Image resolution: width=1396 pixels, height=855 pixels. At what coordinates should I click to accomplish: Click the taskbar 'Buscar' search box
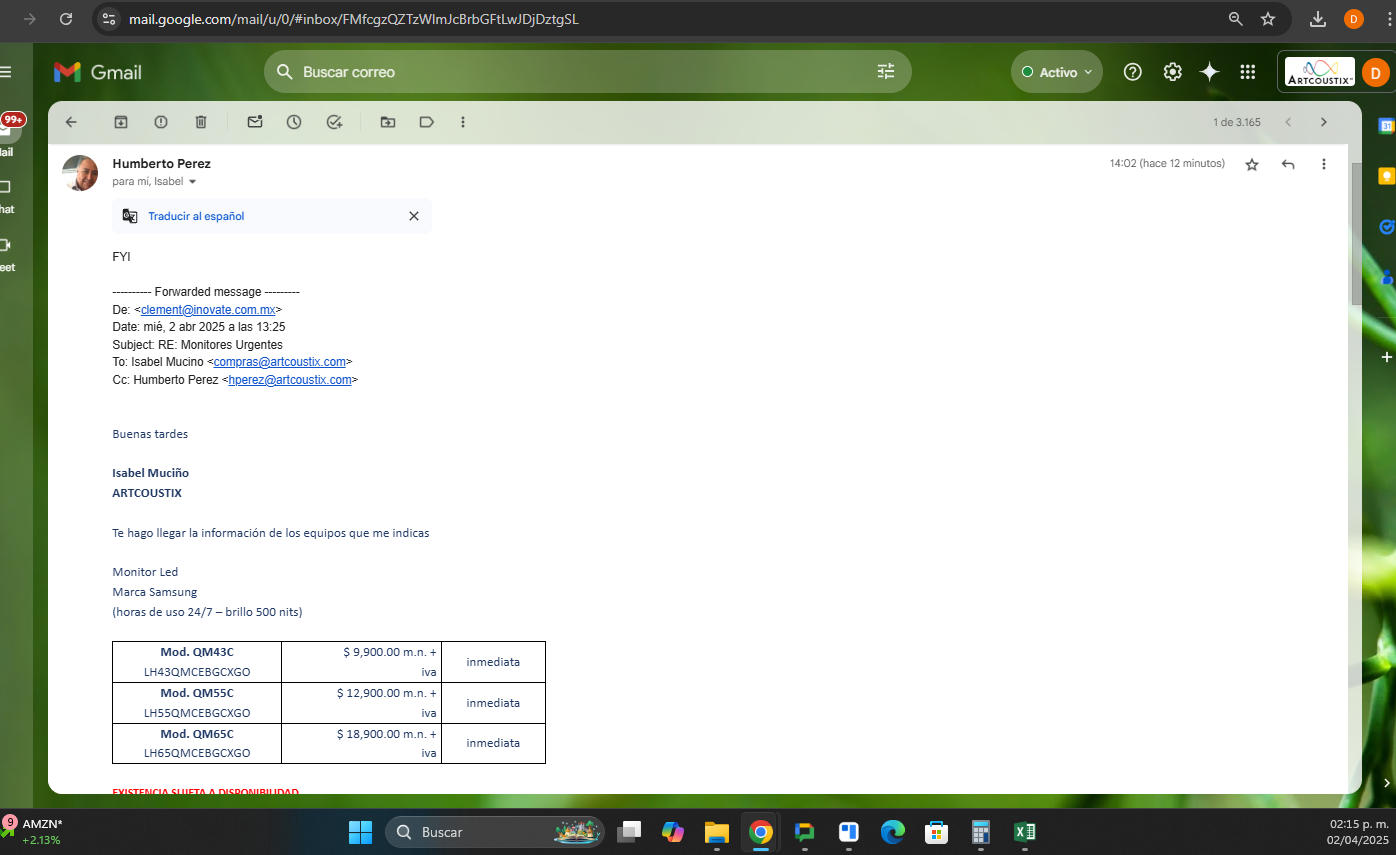[495, 832]
